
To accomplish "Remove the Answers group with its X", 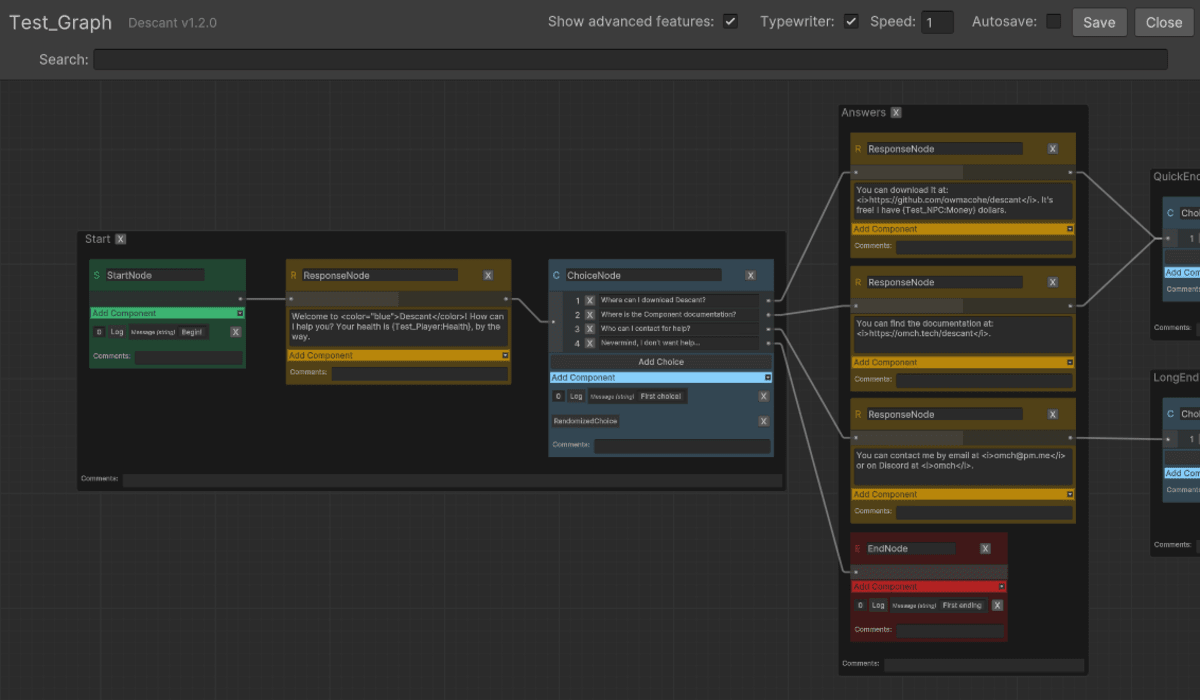I will point(896,113).
